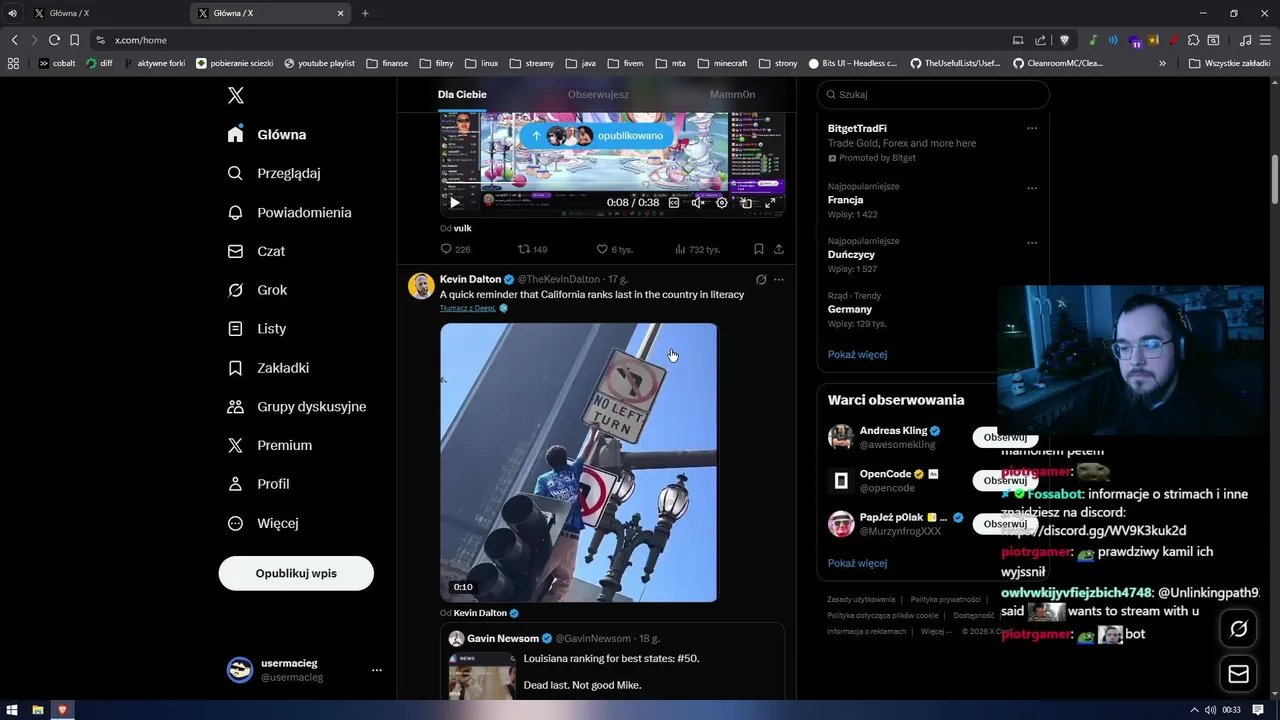Open the youtube playlist bookmark

coord(319,63)
